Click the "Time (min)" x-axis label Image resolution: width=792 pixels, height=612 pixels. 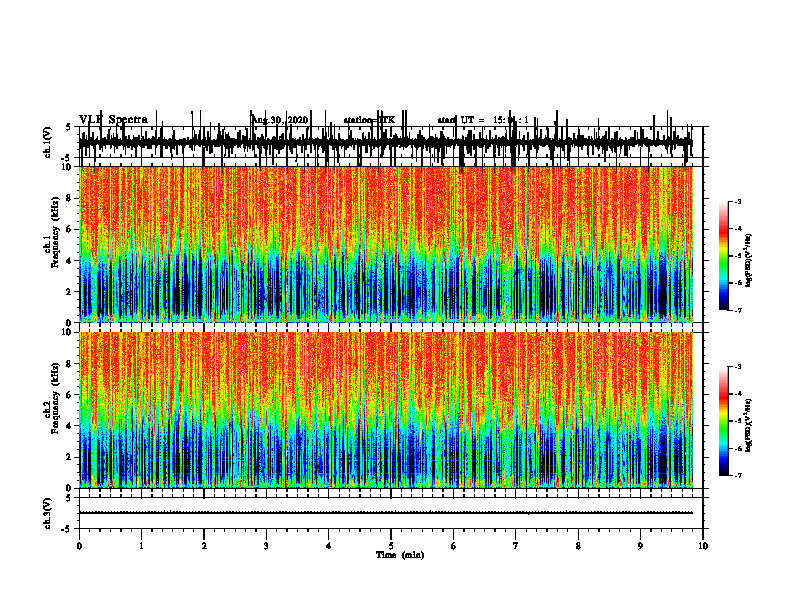click(400, 555)
